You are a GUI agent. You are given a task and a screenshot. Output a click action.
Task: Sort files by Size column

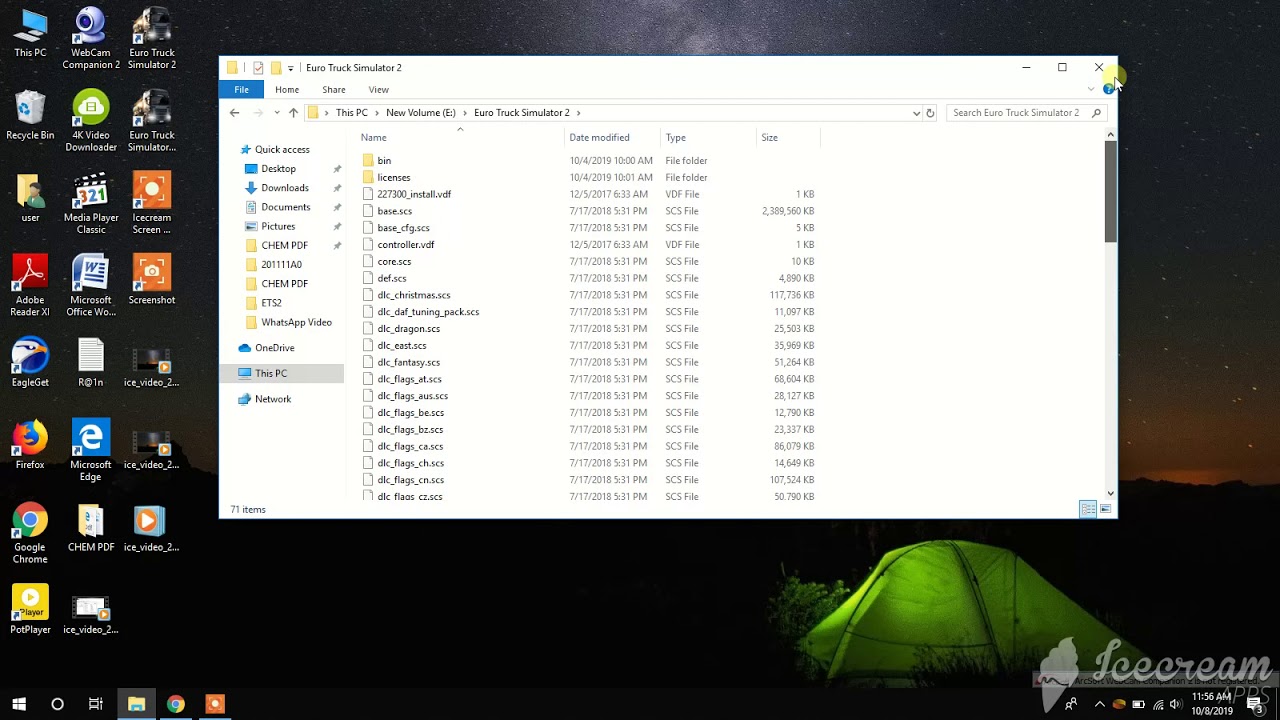(x=788, y=137)
